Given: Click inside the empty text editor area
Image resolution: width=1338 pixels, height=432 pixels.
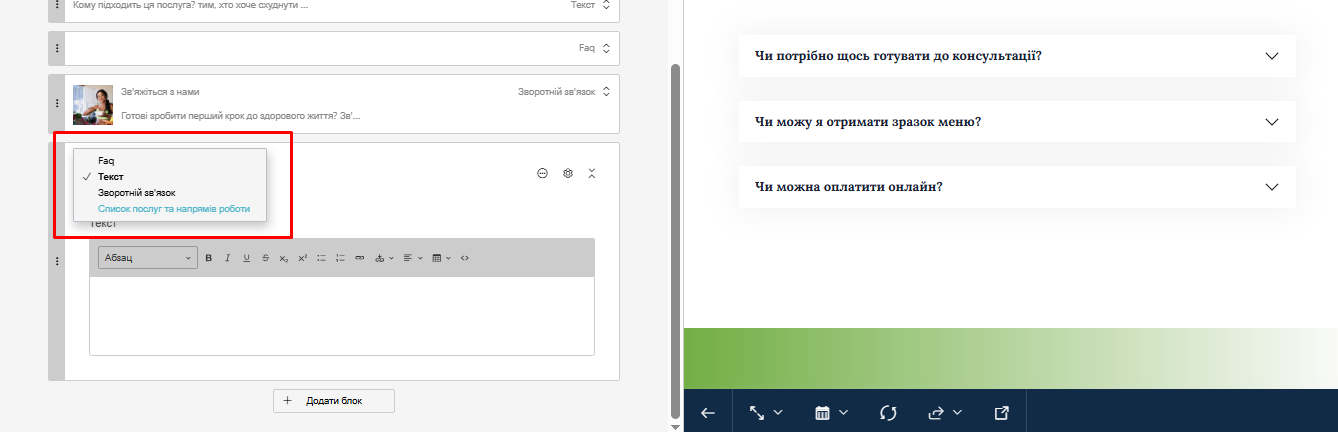Looking at the screenshot, I should [341, 315].
